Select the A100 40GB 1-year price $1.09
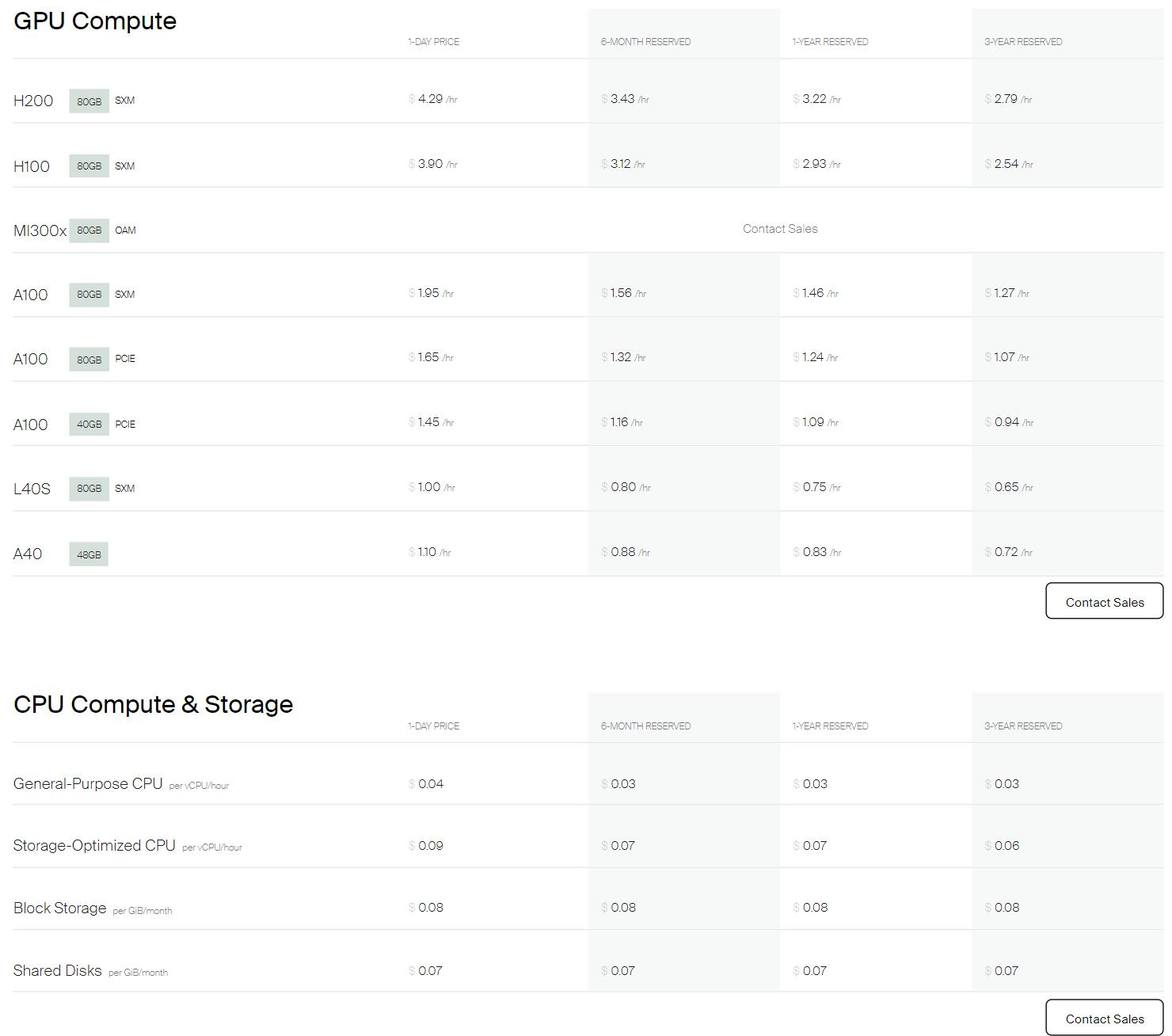The image size is (1172, 1036). click(815, 422)
